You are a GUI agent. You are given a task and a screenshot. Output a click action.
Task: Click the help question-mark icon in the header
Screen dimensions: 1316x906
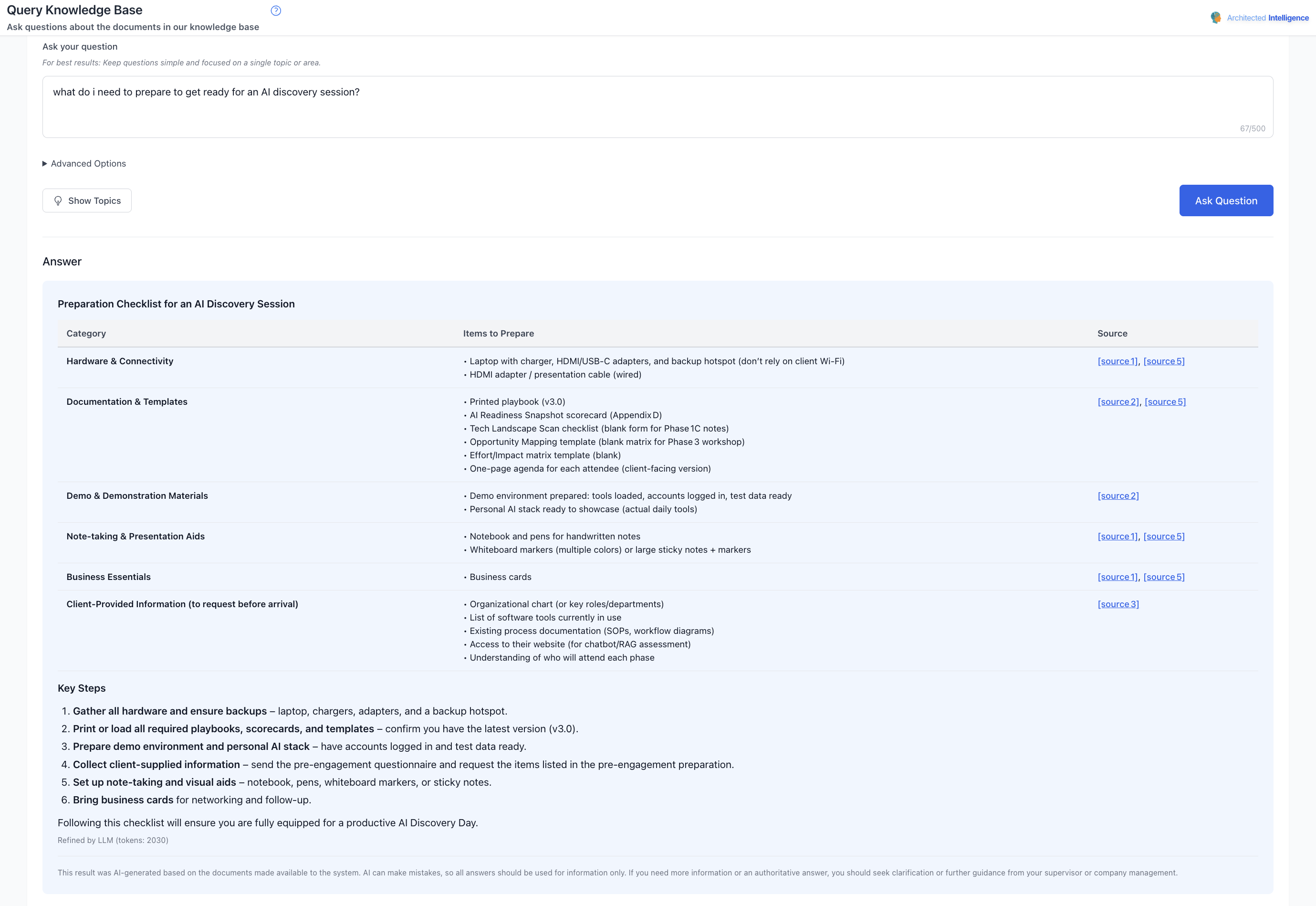(276, 10)
